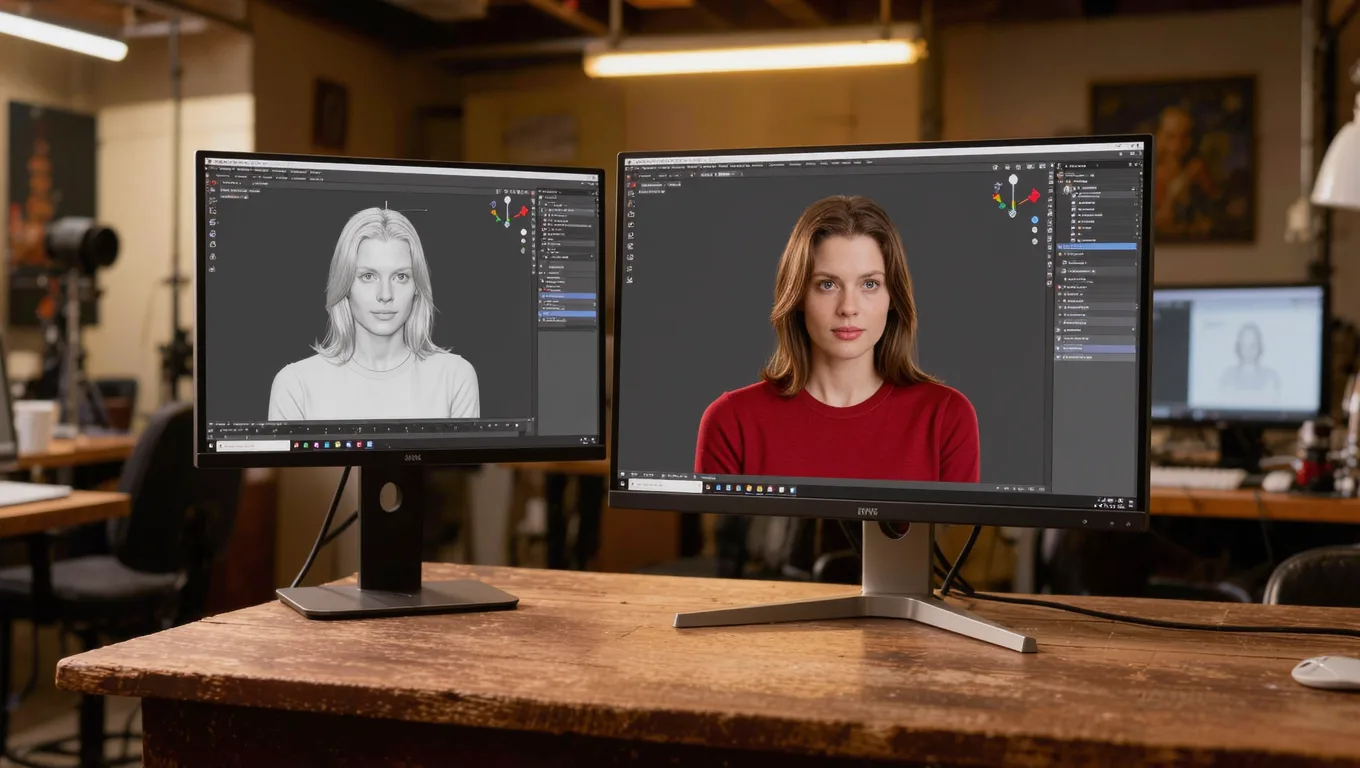This screenshot has height=768, width=1360.
Task: Select purple highlighted lower panel row on right monitor
Action: tap(1097, 348)
